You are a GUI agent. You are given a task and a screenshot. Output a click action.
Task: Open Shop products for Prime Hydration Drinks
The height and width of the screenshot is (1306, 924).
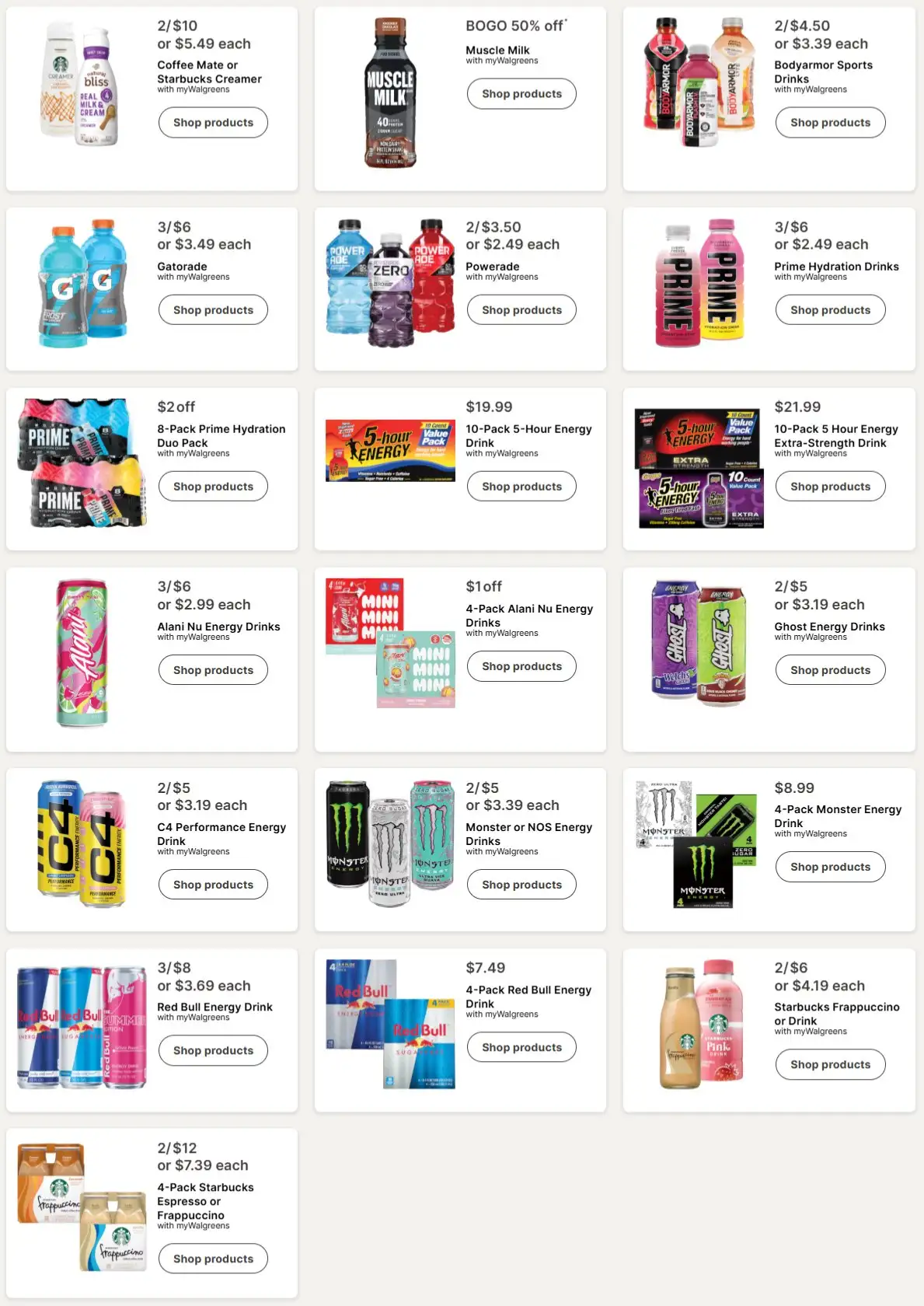point(830,310)
